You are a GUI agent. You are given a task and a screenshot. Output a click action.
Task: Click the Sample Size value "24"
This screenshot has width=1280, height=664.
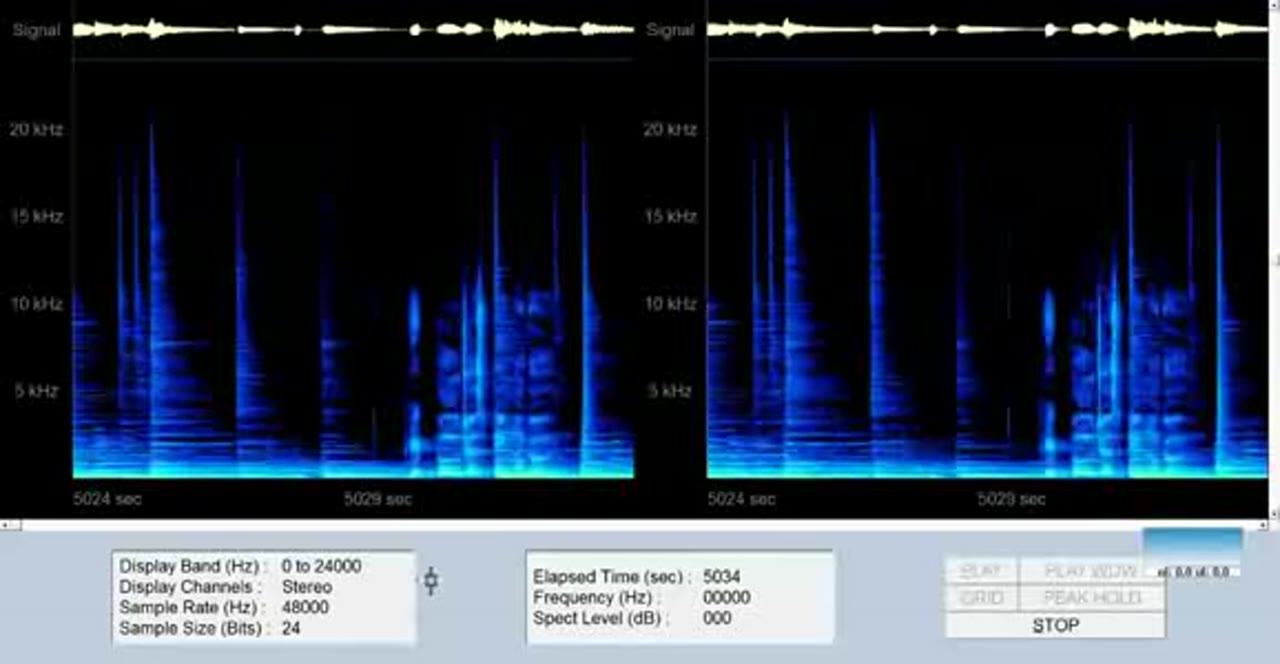(291, 628)
